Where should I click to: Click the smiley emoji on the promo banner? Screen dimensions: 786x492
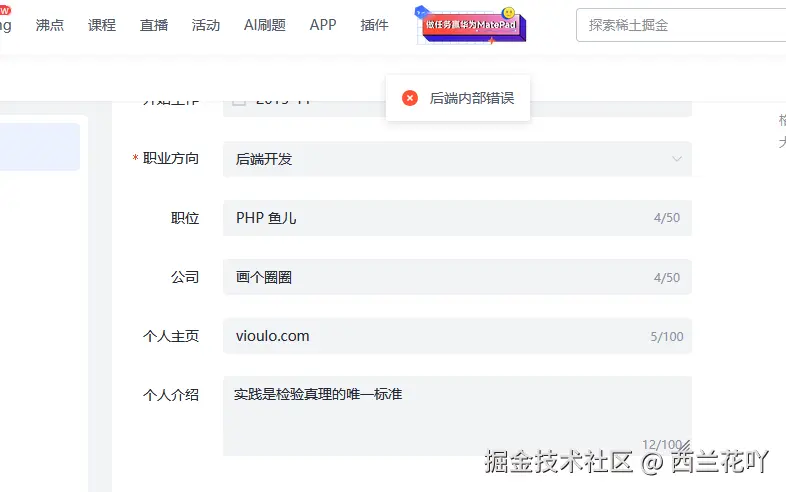pyautogui.click(x=509, y=14)
